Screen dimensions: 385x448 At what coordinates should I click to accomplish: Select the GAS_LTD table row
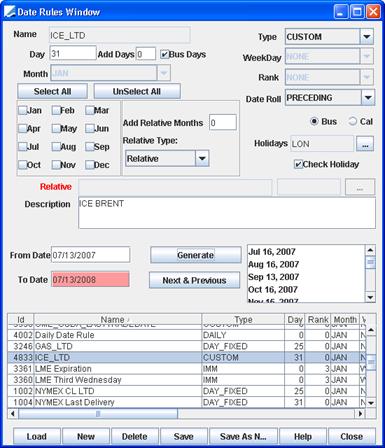pyautogui.click(x=187, y=346)
